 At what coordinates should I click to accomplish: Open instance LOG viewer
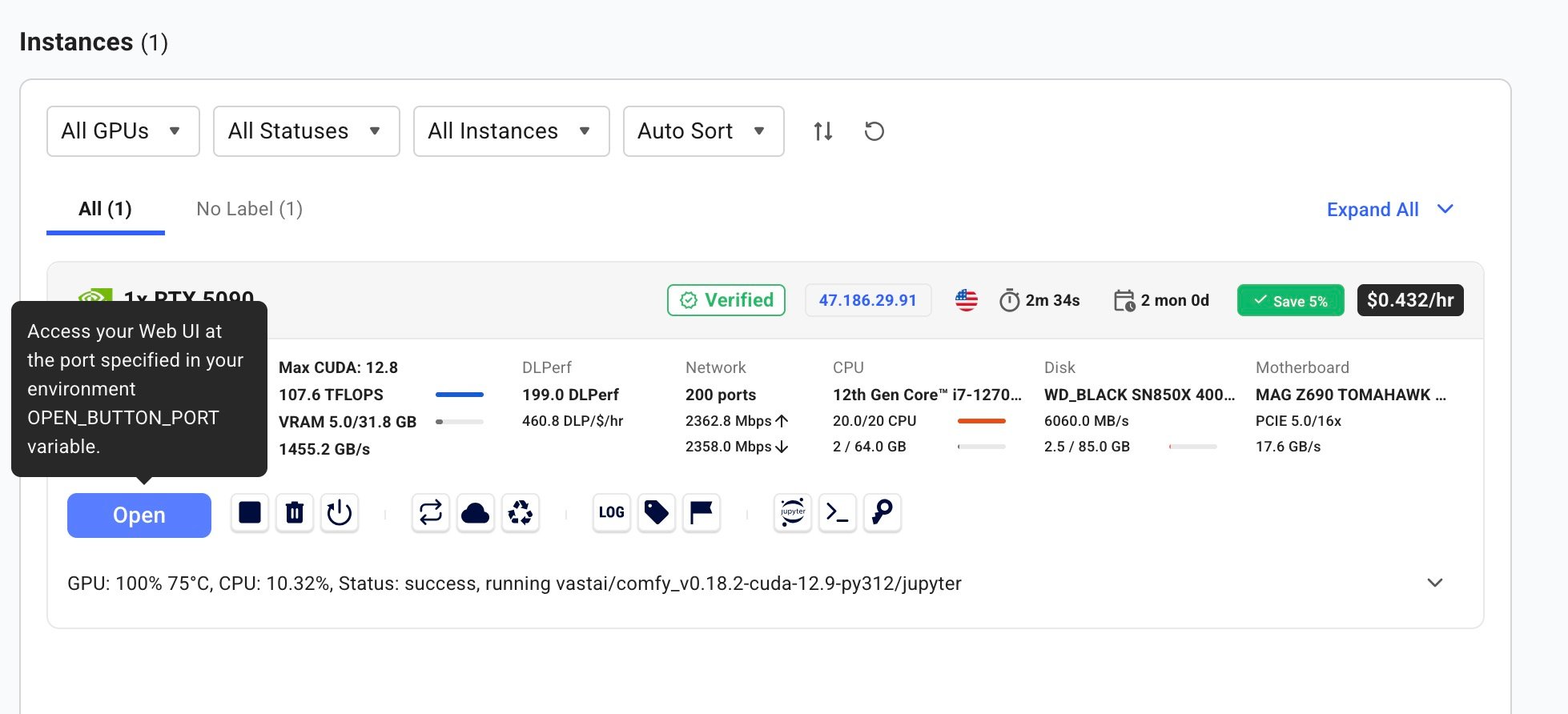(x=612, y=513)
